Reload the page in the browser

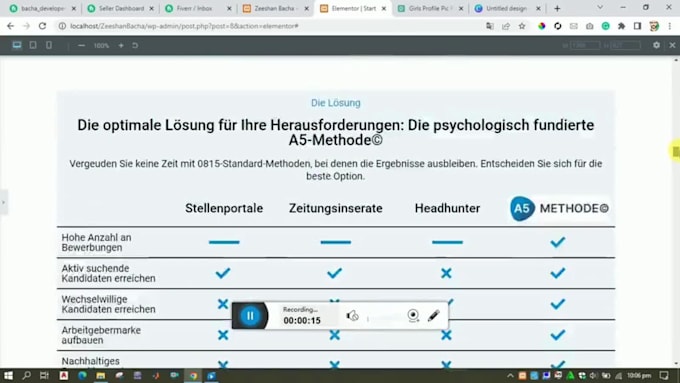[42, 26]
